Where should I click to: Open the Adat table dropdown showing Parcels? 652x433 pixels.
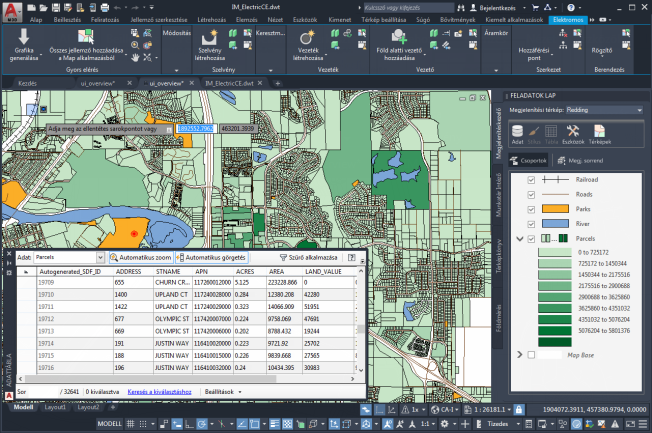coord(69,257)
